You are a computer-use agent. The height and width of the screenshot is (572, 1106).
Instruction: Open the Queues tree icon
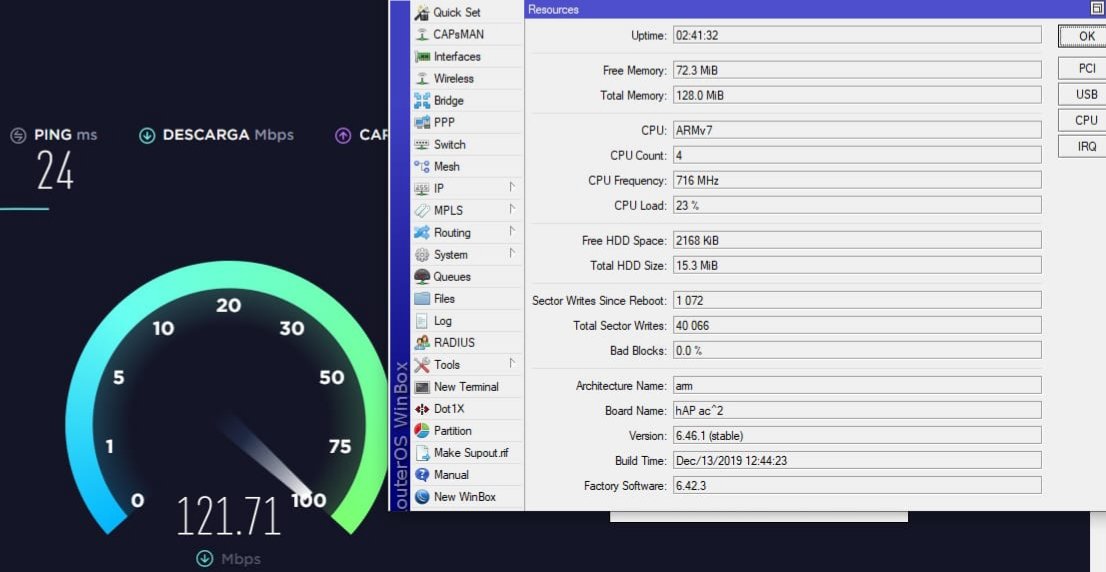tap(422, 276)
